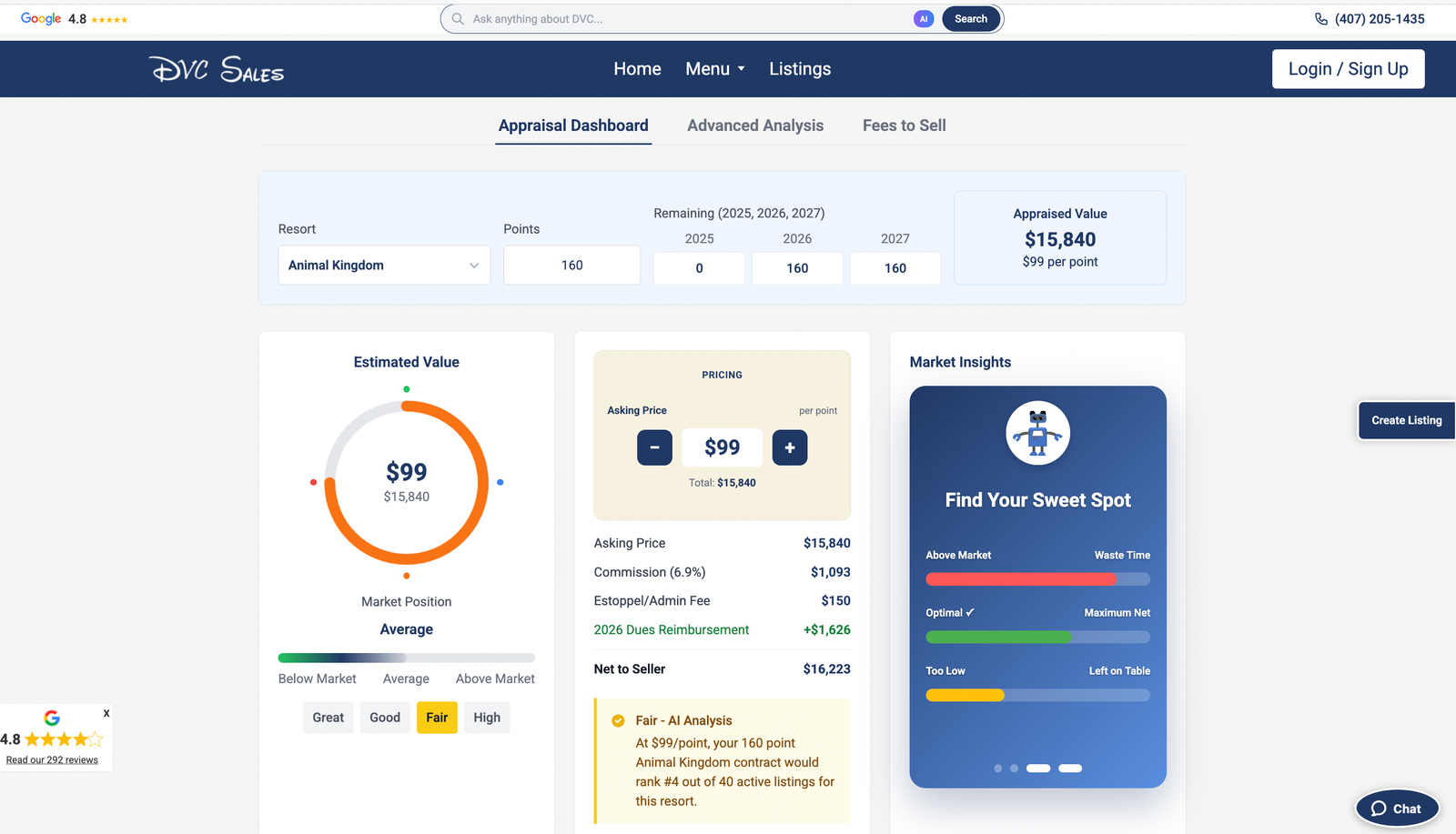
Task: Open the Animal Kingdom resort dropdown
Action: 384,266
